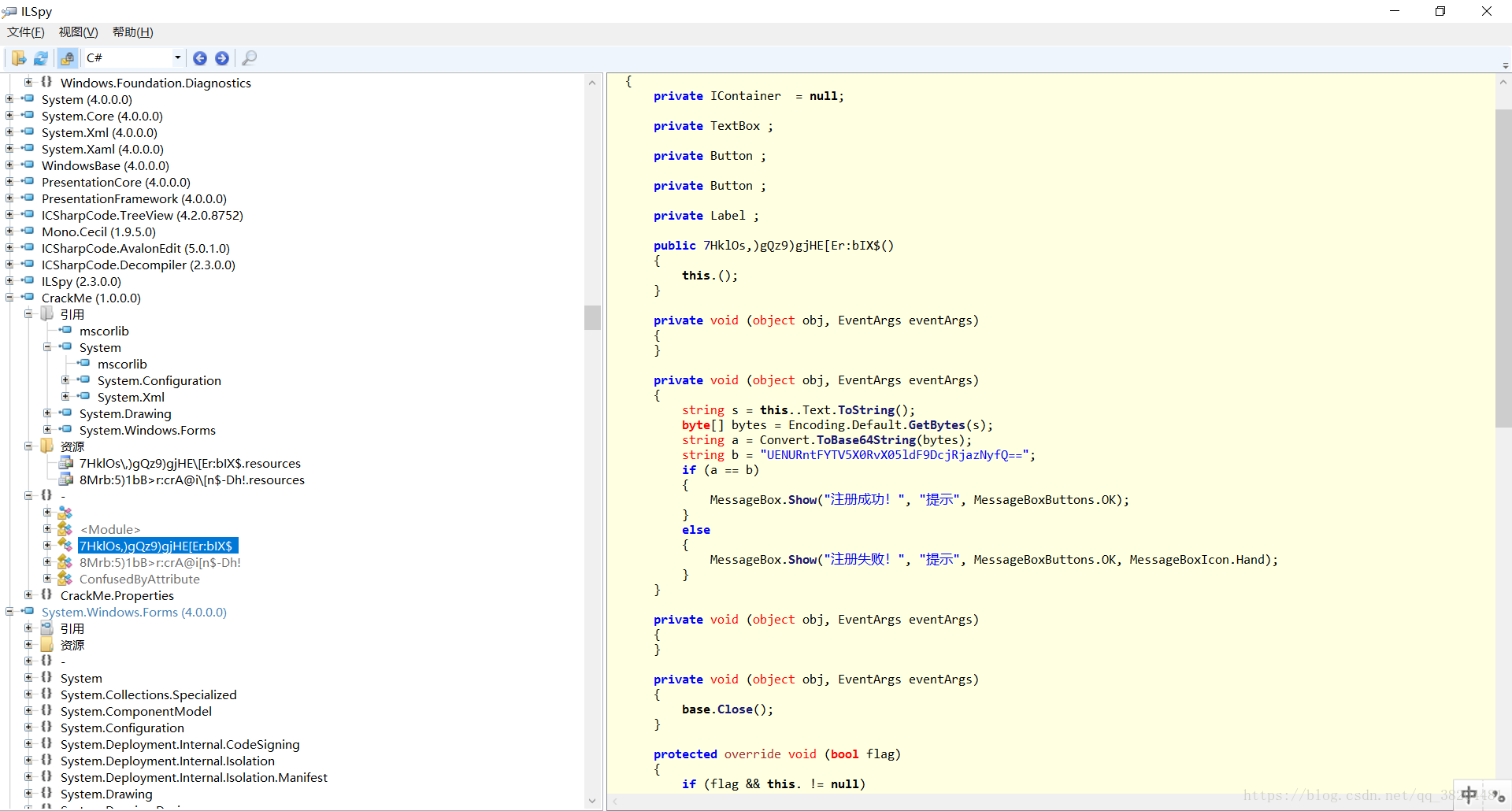Expand the CrackMe.Properties namespace
This screenshot has width=1512, height=811.
click(28, 595)
